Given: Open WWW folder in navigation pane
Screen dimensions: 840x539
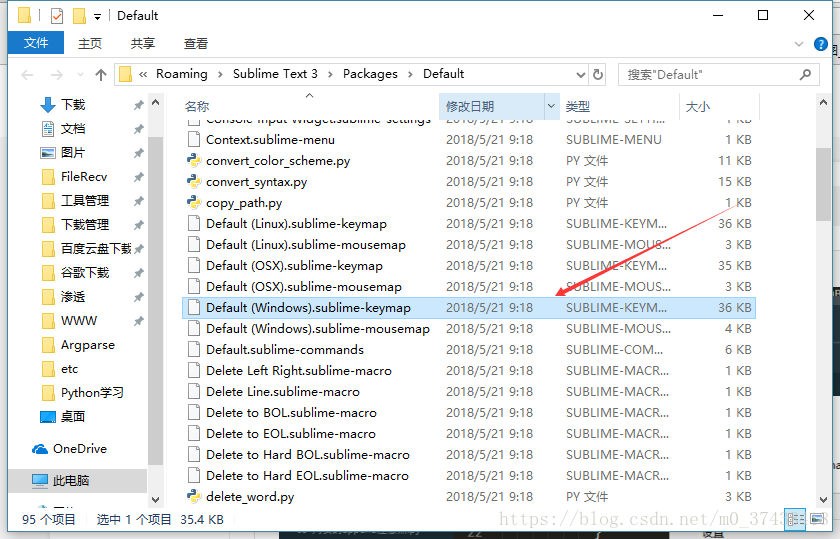Looking at the screenshot, I should pyautogui.click(x=79, y=320).
